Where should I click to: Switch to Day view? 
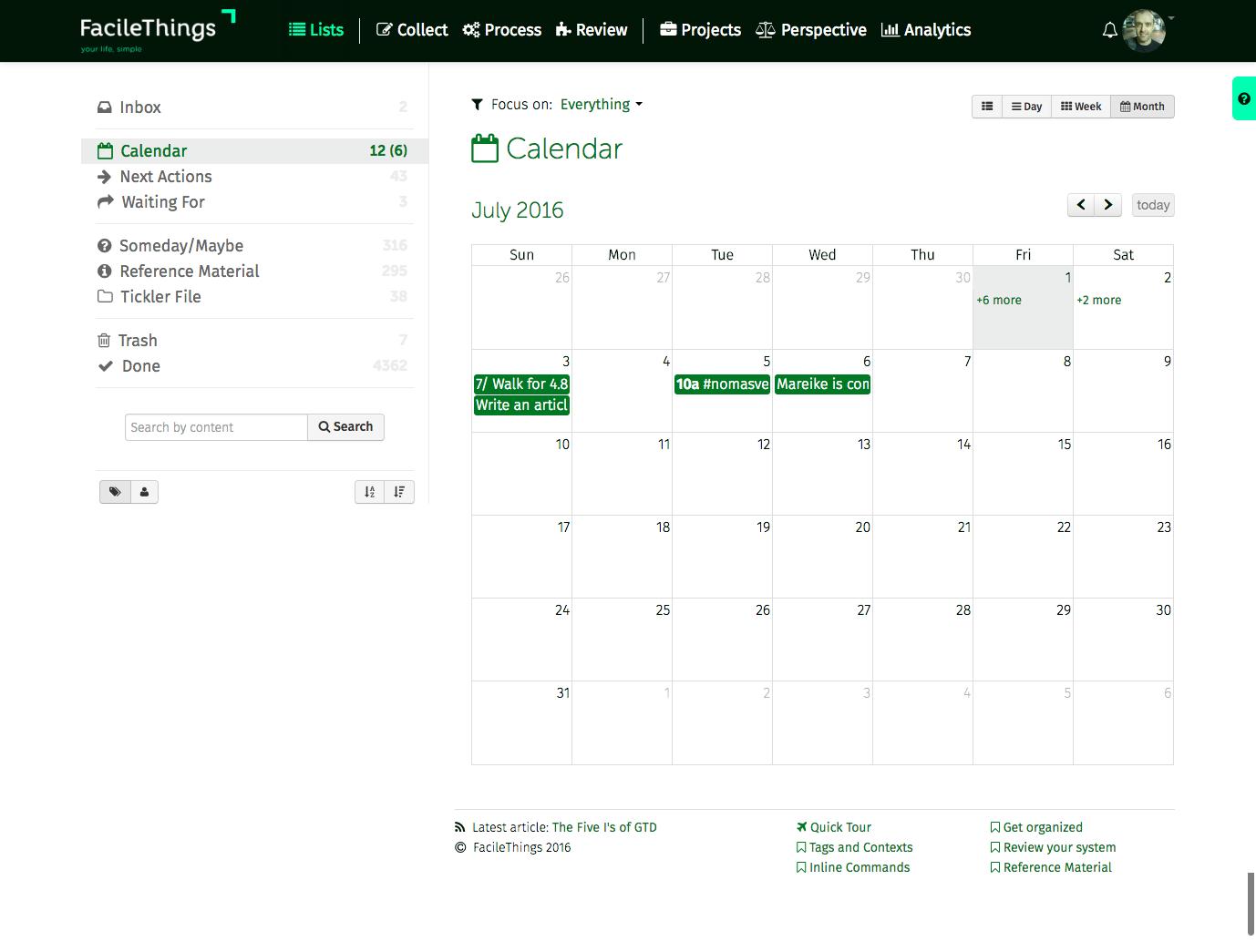pyautogui.click(x=1026, y=107)
